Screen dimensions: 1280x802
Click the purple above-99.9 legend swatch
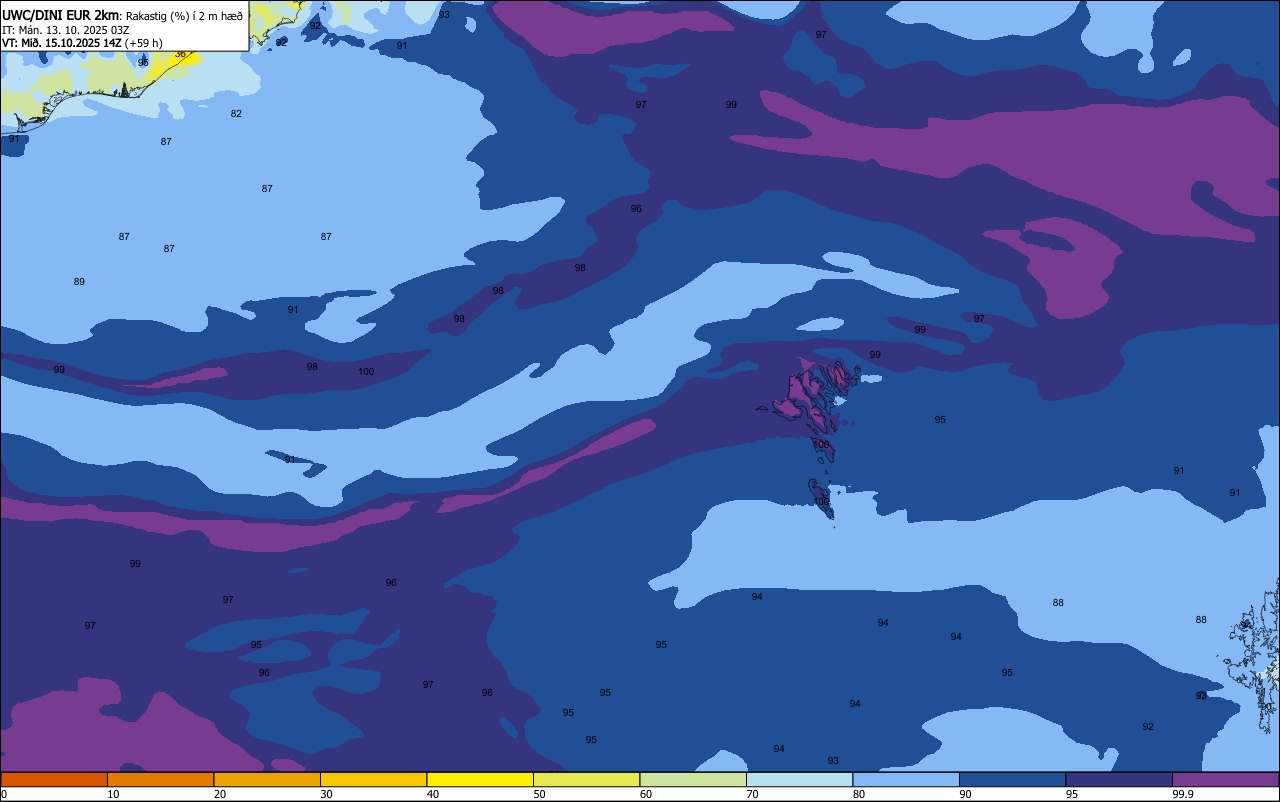1225,779
